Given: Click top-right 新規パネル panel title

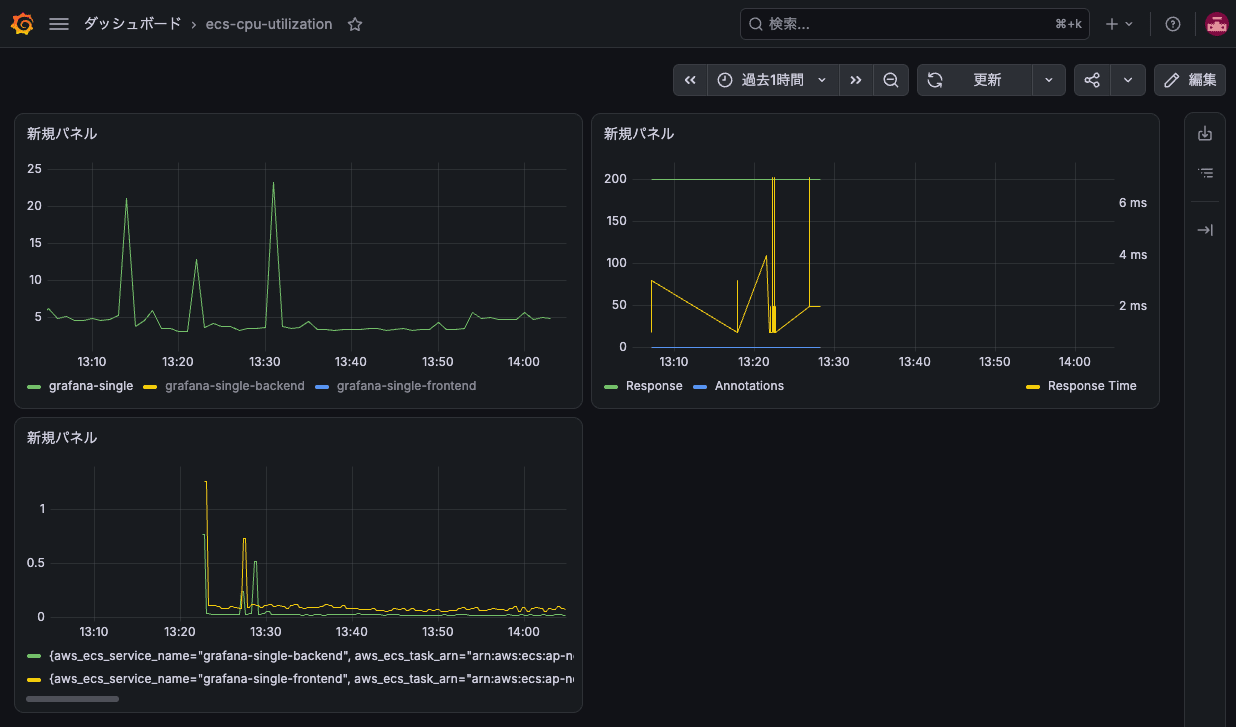Looking at the screenshot, I should [x=639, y=133].
